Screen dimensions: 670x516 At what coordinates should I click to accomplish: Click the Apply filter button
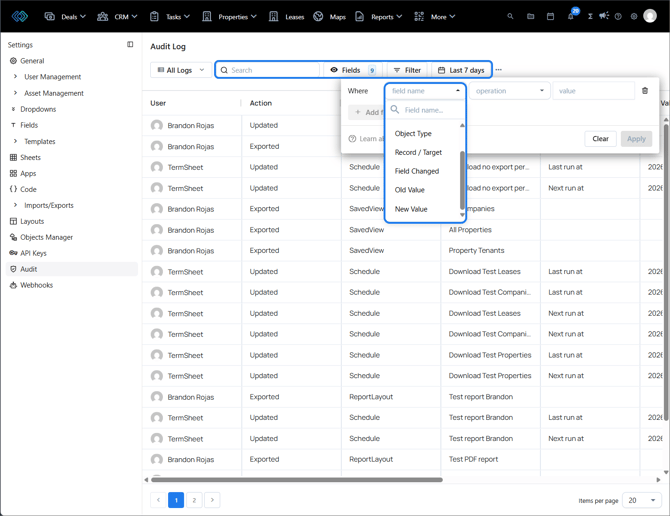[636, 138]
